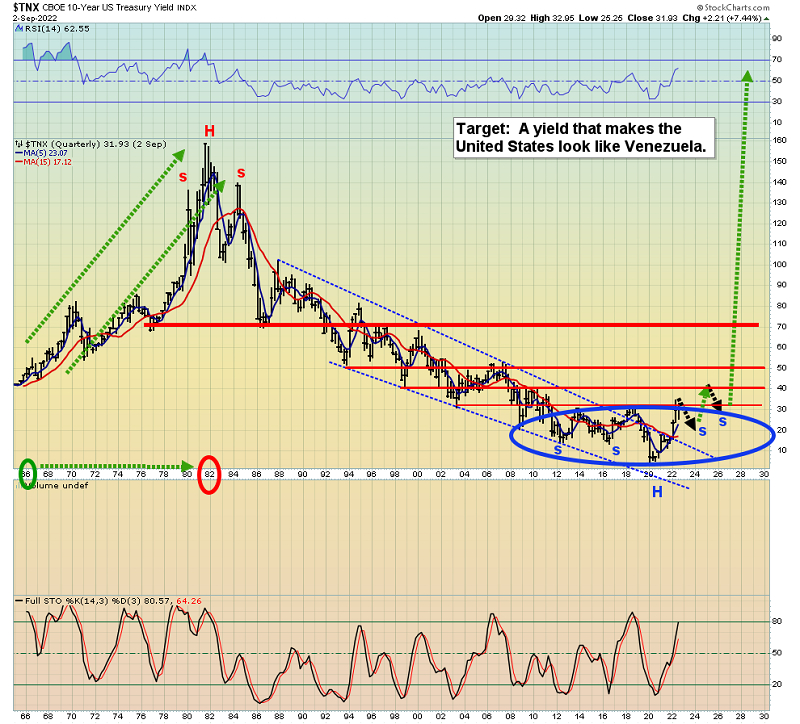Click the red S right shoulder label near 1984

click(241, 173)
